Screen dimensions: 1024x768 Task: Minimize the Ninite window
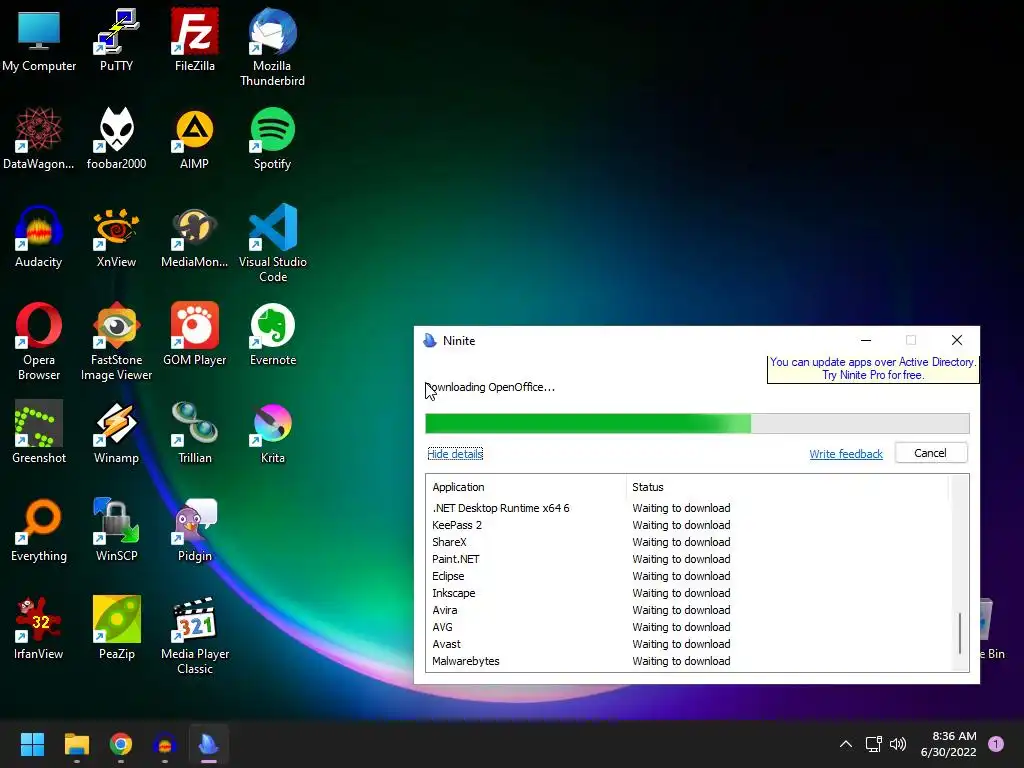tap(866, 340)
